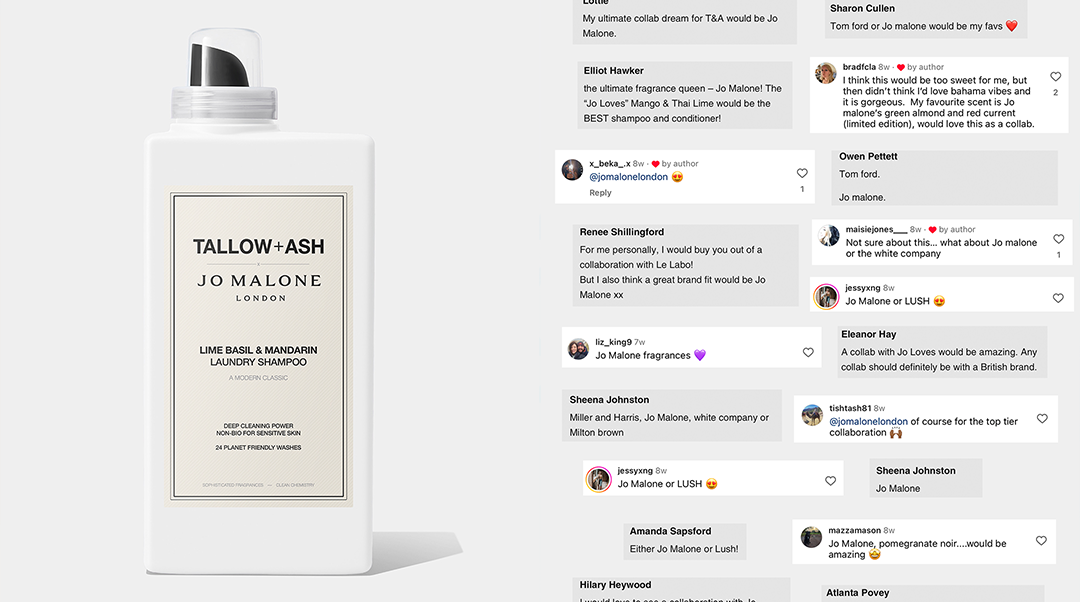Viewport: 1080px width, 602px height.
Task: Like lower jessyxng Jo Malone or LUSH comment
Action: tap(830, 481)
